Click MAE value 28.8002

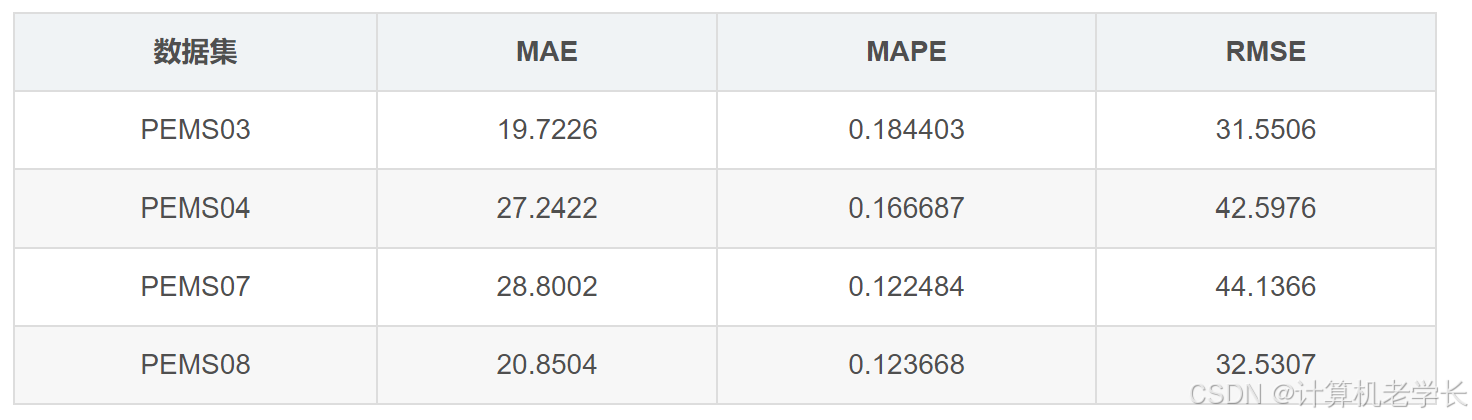point(547,287)
